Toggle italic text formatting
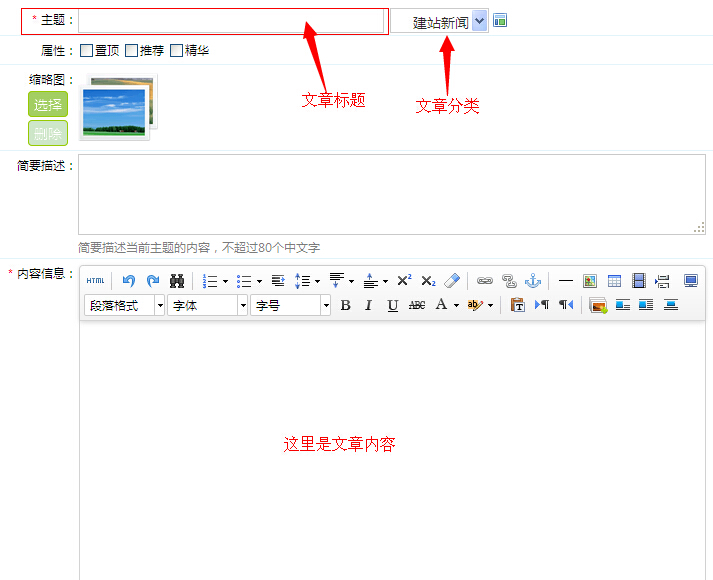 coord(368,305)
